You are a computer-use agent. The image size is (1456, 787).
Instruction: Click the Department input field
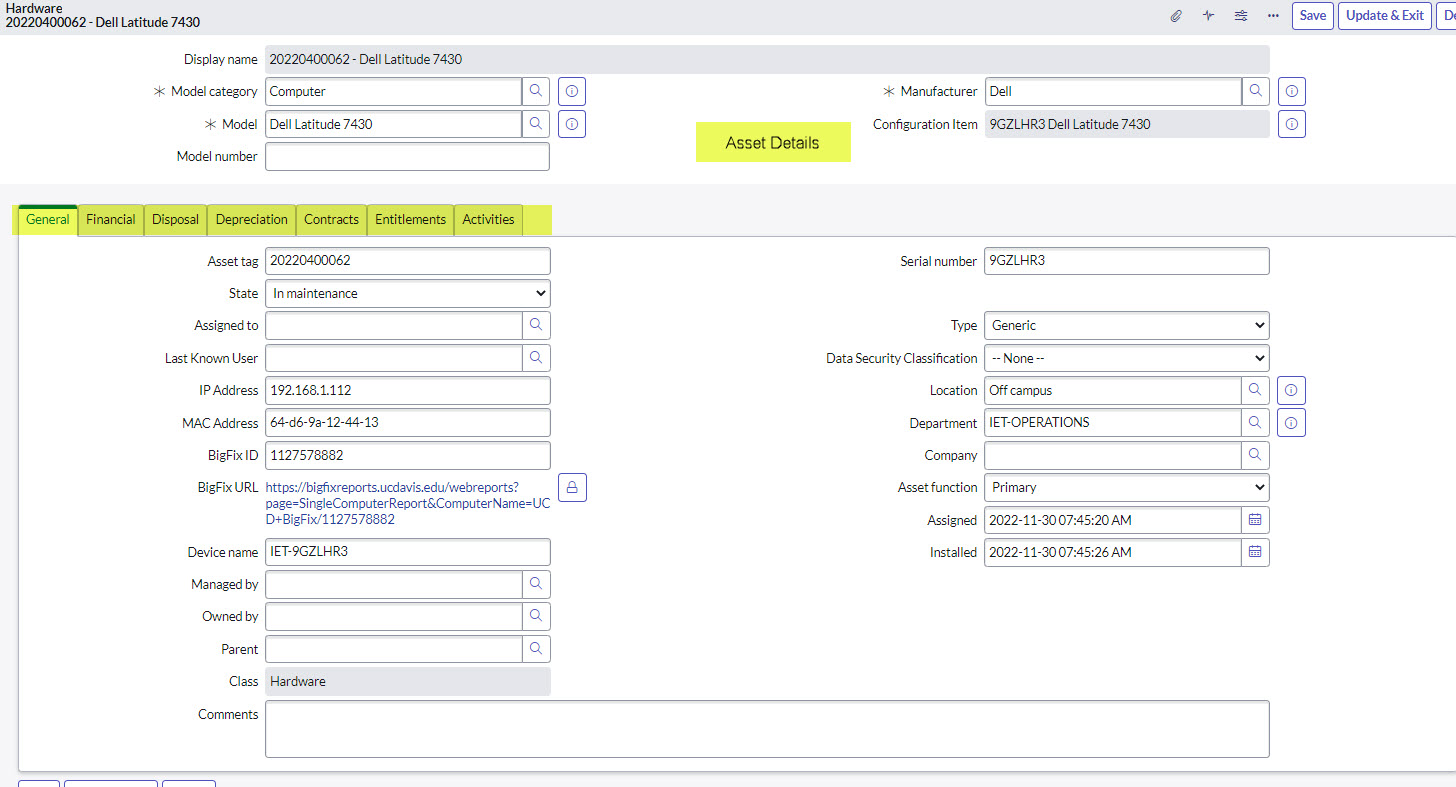tap(1113, 423)
